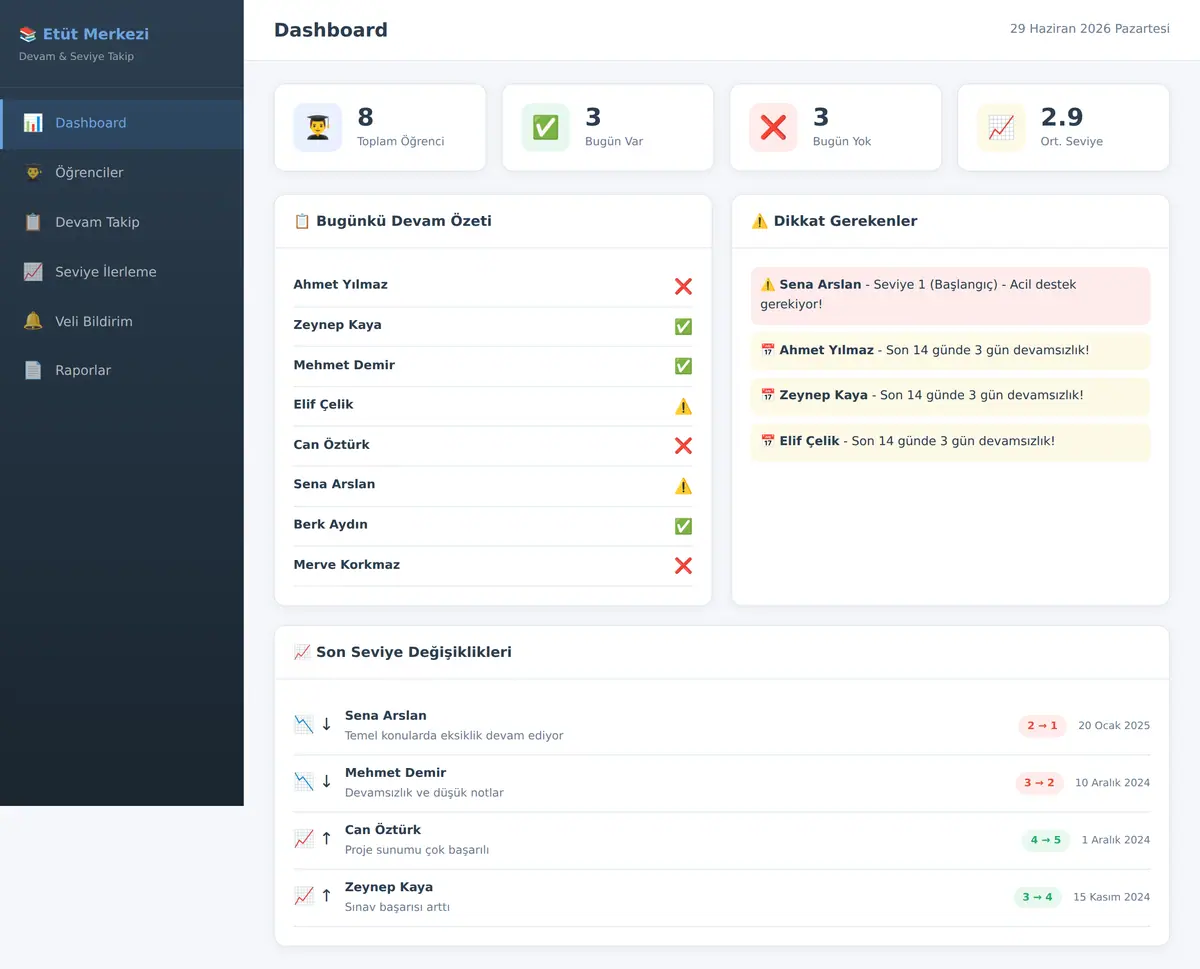The height and width of the screenshot is (969, 1200).
Task: Click Mehmet Demir's green present icon
Action: 683,366
